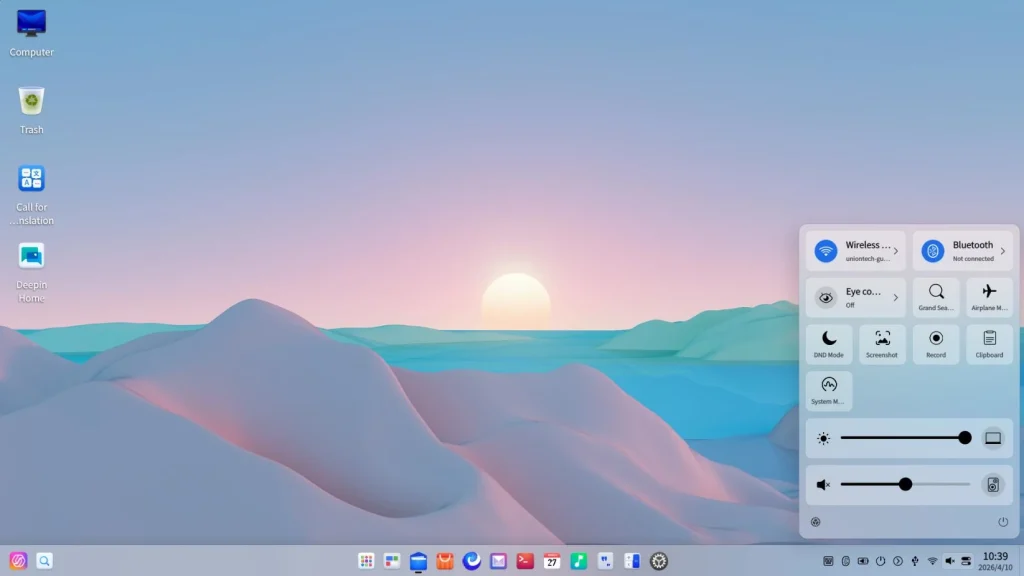Open Grand Search from the quick panel

(936, 297)
